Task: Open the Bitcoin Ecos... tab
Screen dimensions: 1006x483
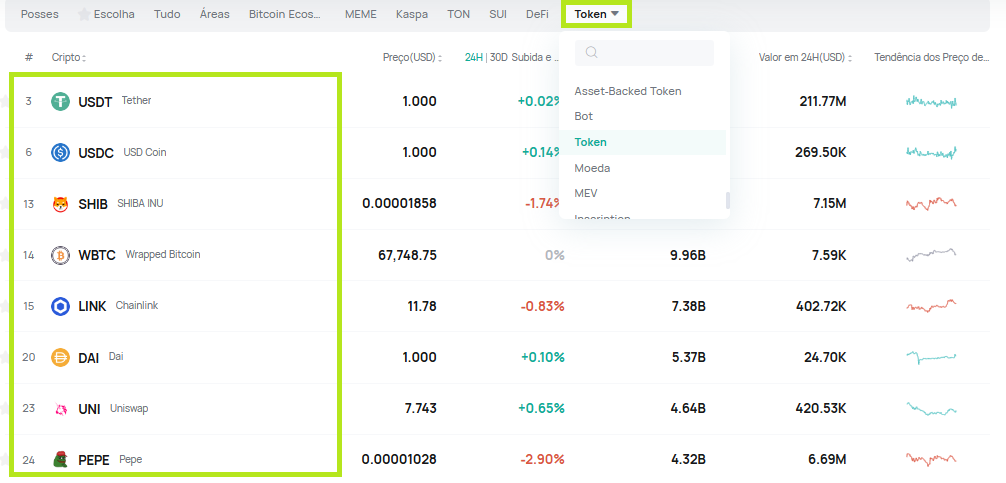Action: click(284, 14)
